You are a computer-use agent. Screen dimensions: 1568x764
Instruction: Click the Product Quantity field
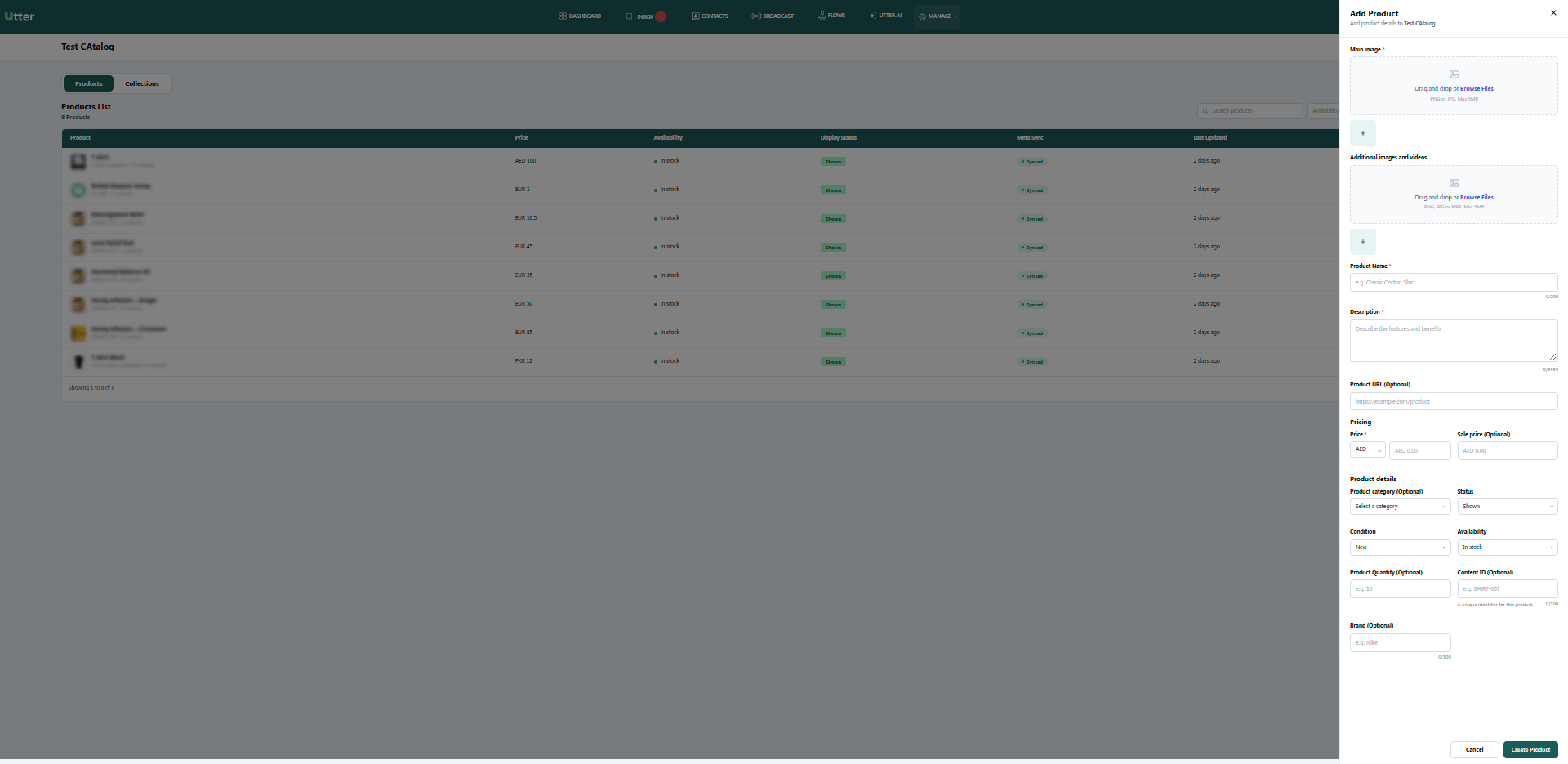click(1401, 589)
